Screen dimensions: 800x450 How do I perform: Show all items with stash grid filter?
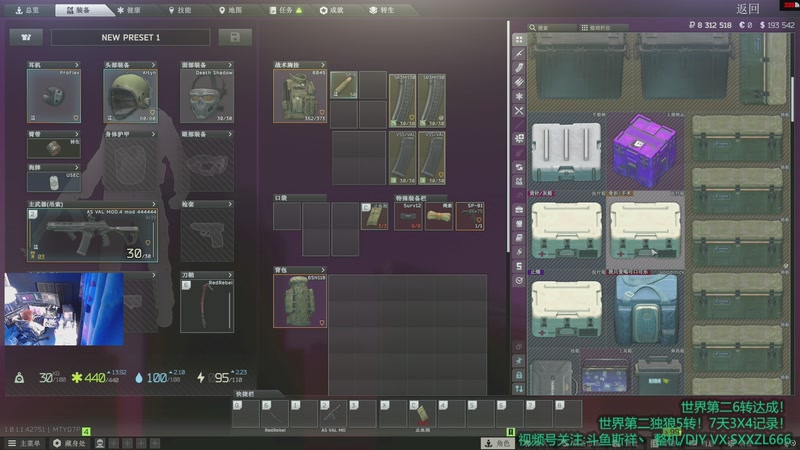[x=519, y=40]
